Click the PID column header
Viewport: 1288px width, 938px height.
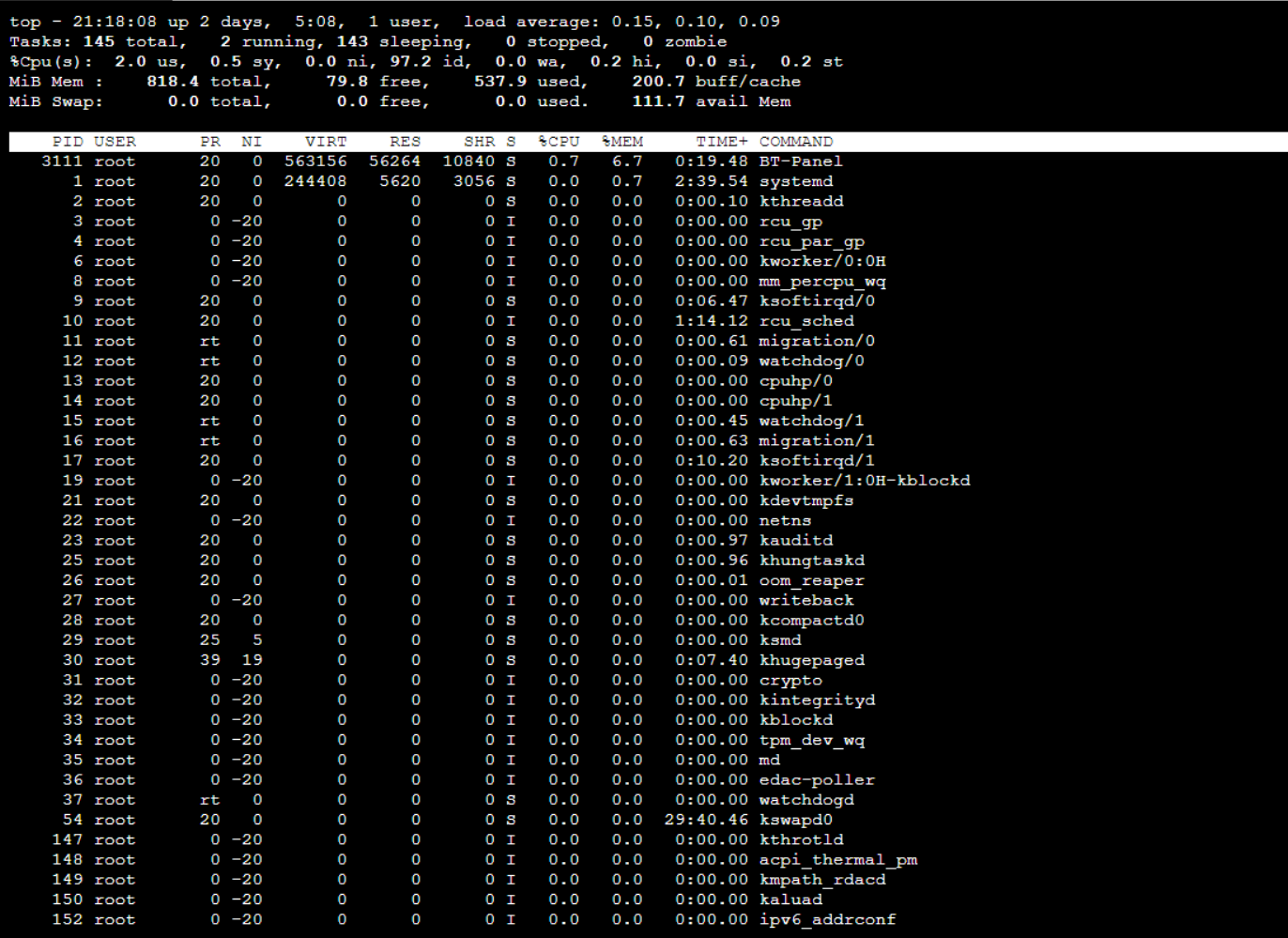[x=68, y=142]
